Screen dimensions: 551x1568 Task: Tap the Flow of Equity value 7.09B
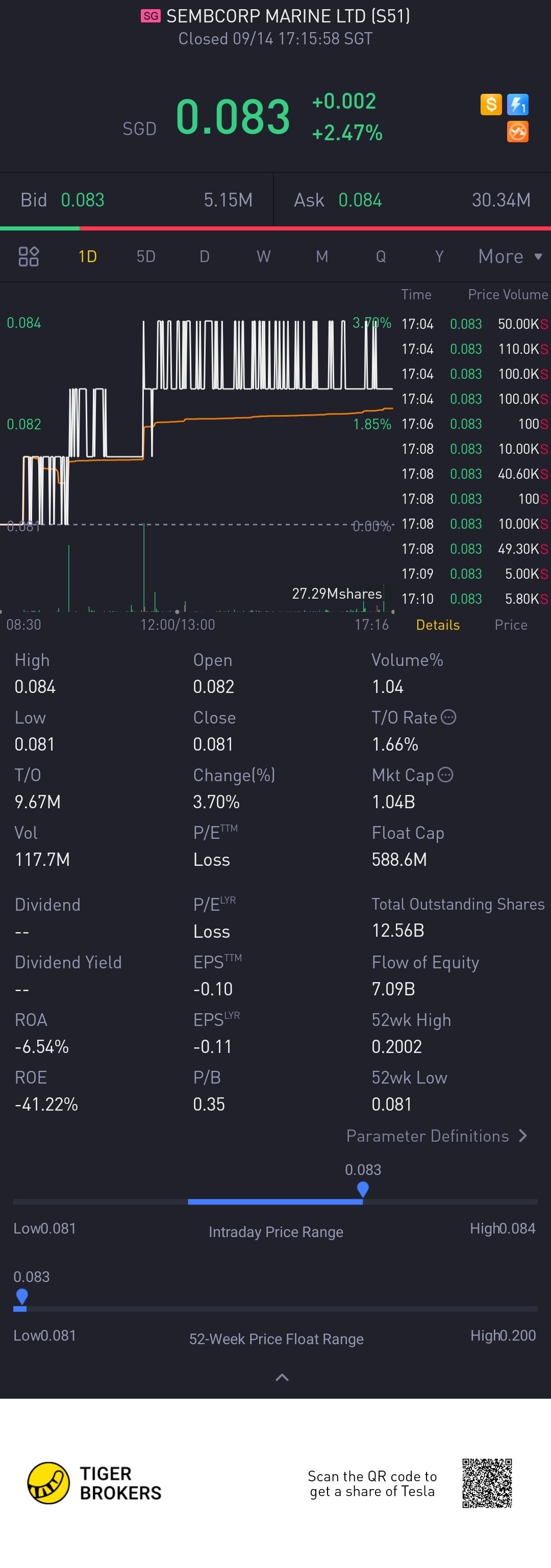[393, 989]
